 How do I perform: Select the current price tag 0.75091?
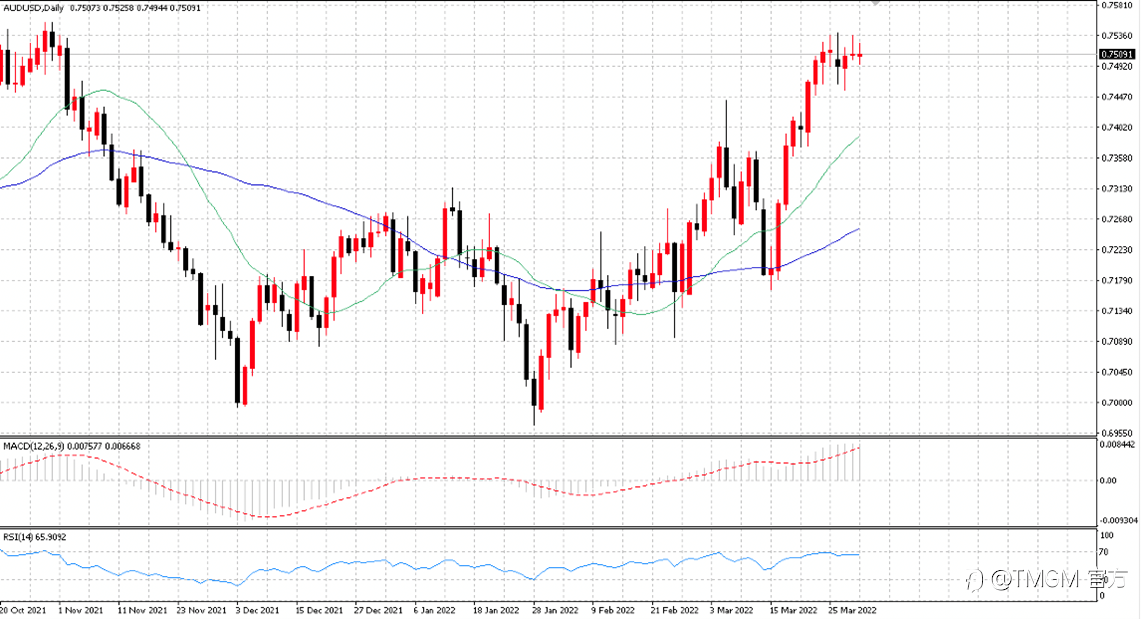(1117, 55)
